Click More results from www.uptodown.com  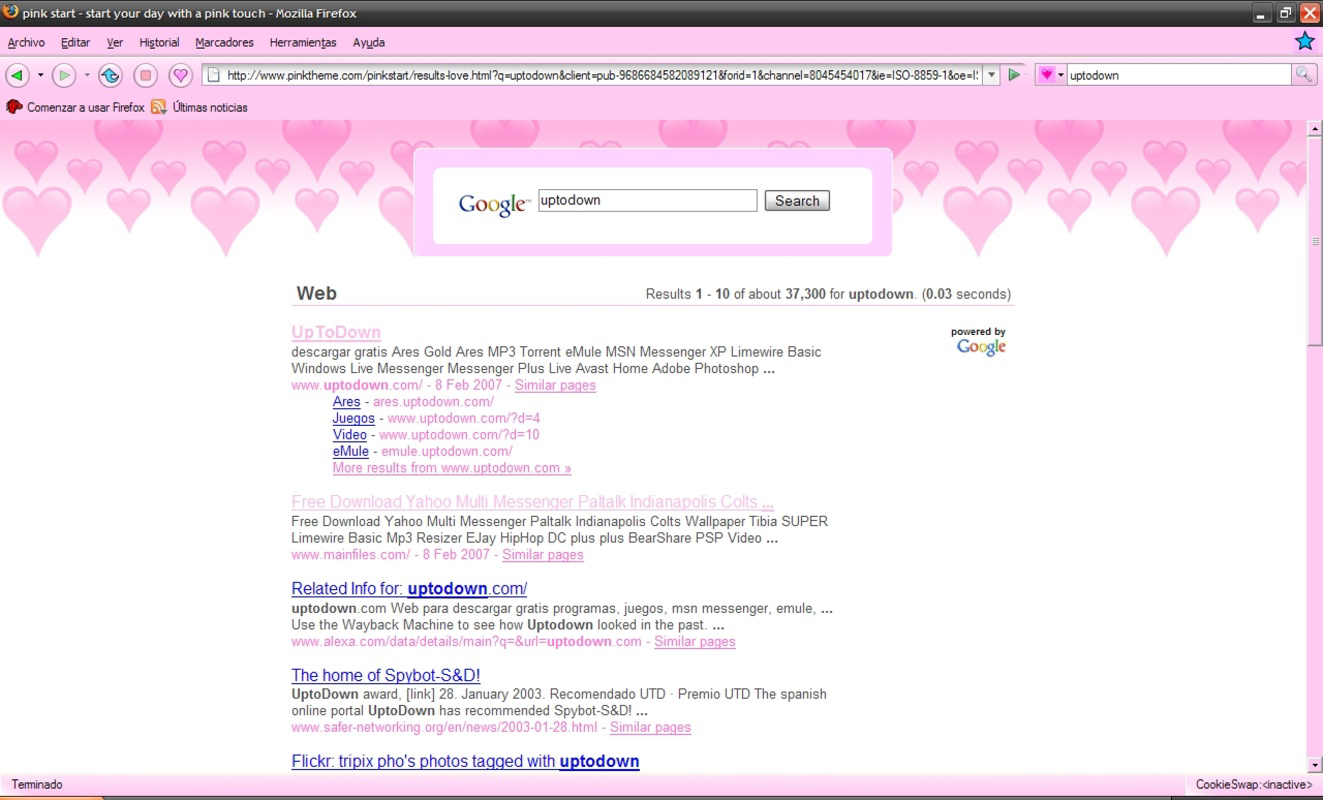tap(452, 467)
